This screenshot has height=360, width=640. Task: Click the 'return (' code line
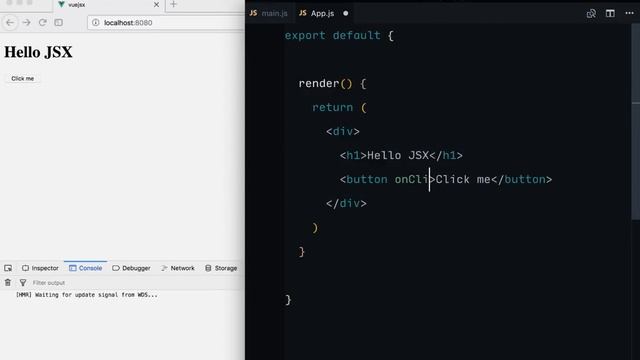(340, 107)
